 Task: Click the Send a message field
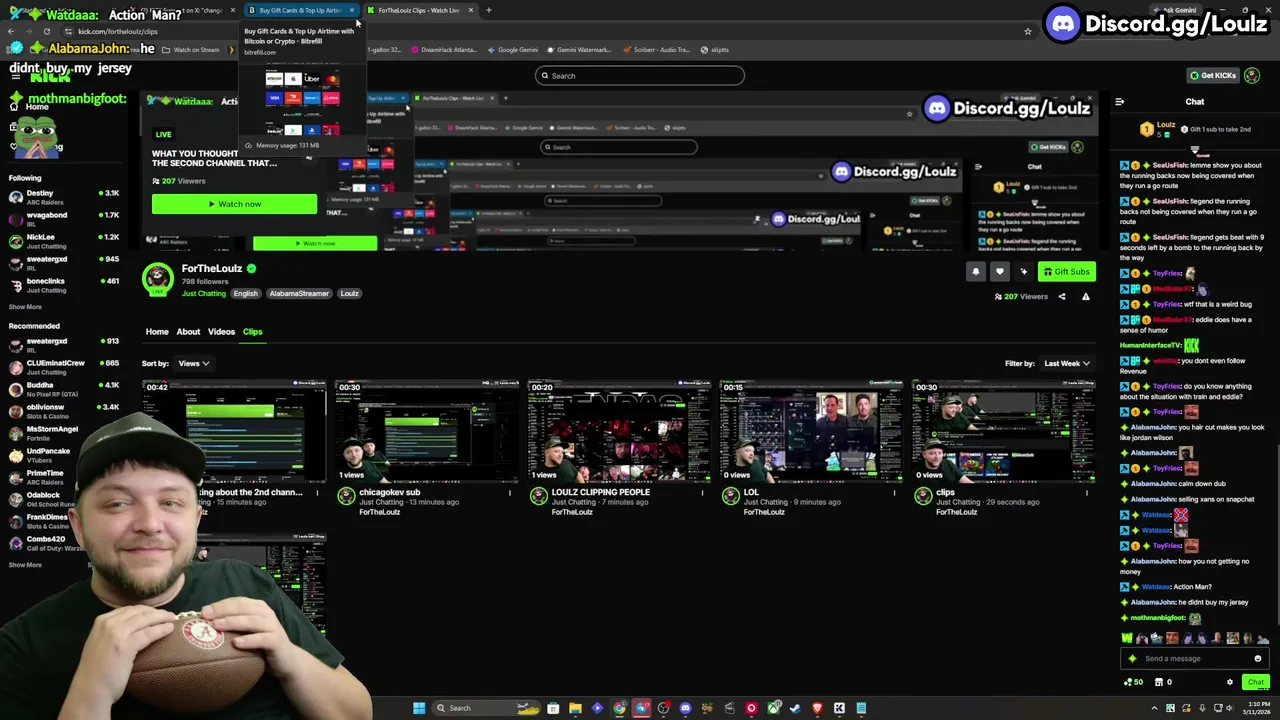[1194, 658]
